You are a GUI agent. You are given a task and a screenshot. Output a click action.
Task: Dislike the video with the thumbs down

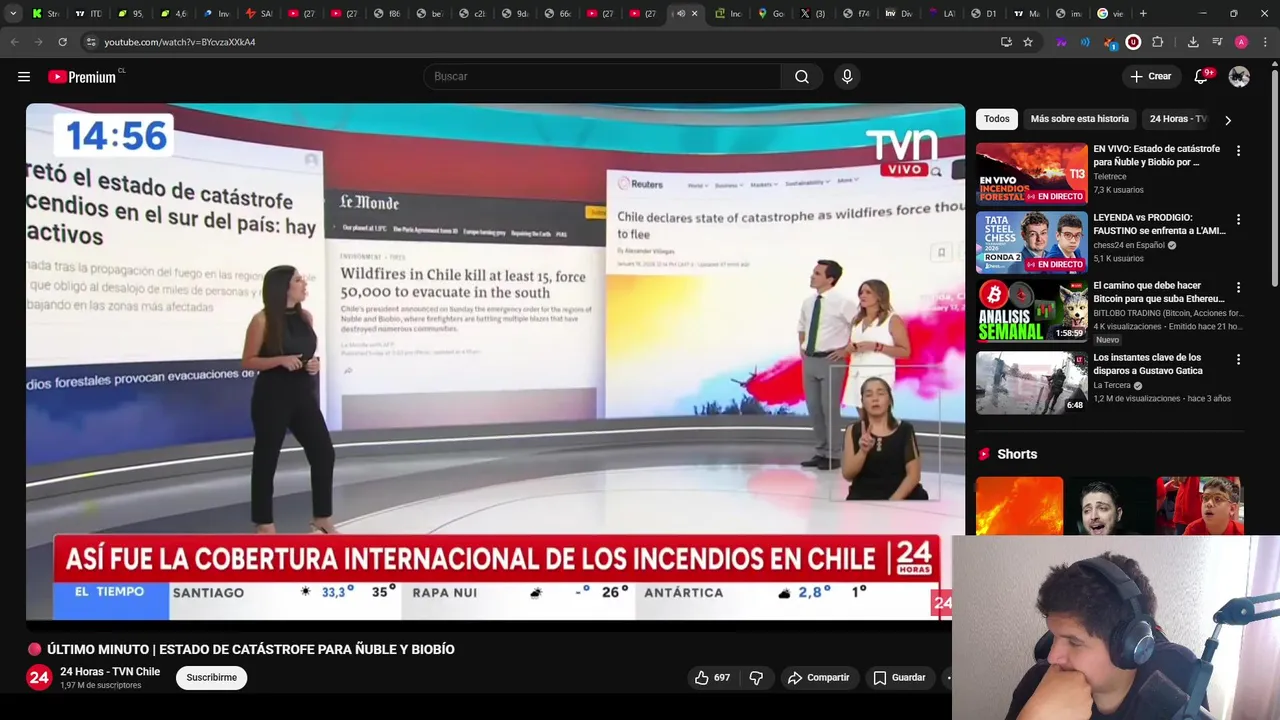(756, 677)
